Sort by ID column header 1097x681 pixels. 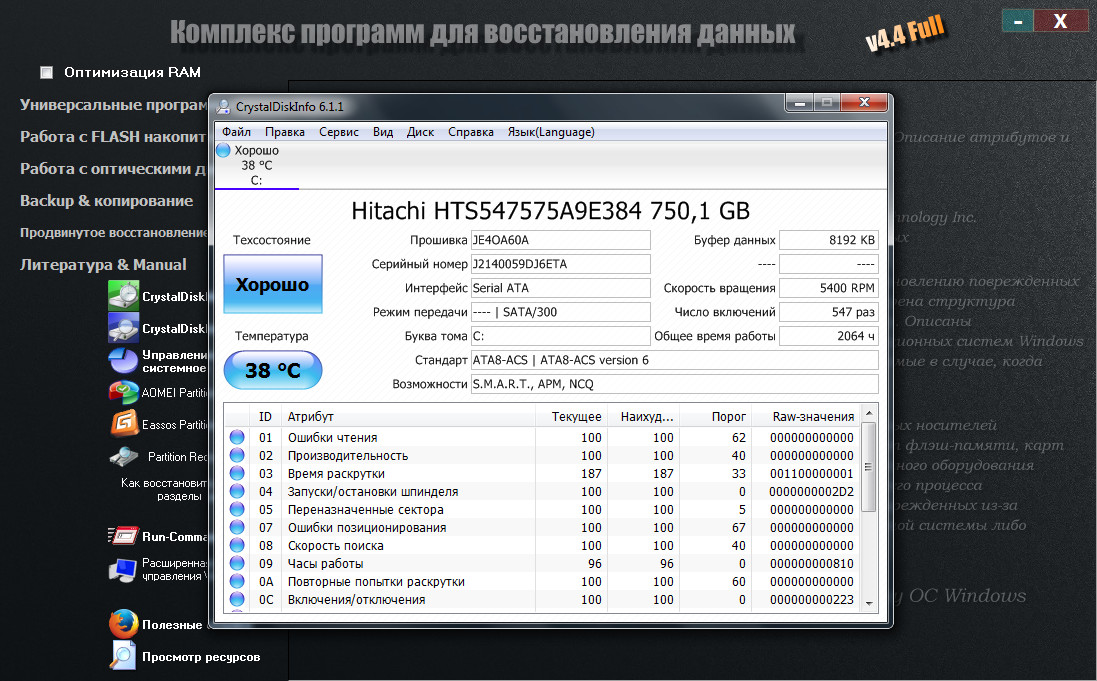point(265,416)
